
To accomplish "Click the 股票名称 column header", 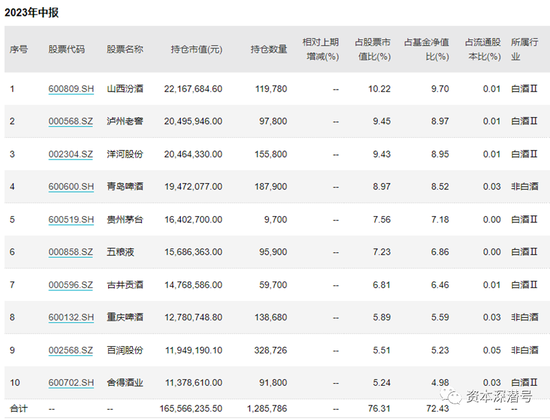I will click(125, 49).
